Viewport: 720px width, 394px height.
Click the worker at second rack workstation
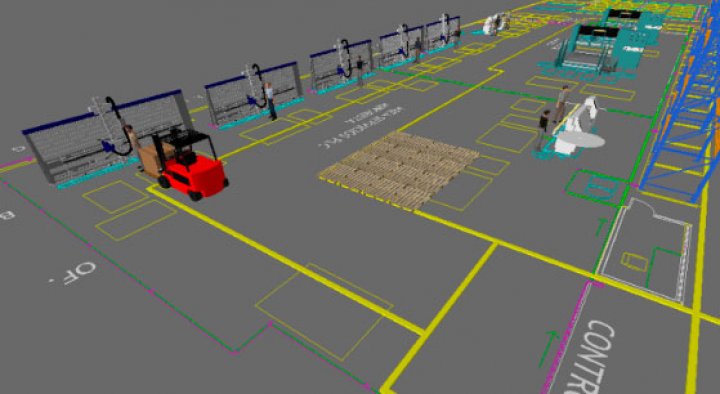pos(271,101)
